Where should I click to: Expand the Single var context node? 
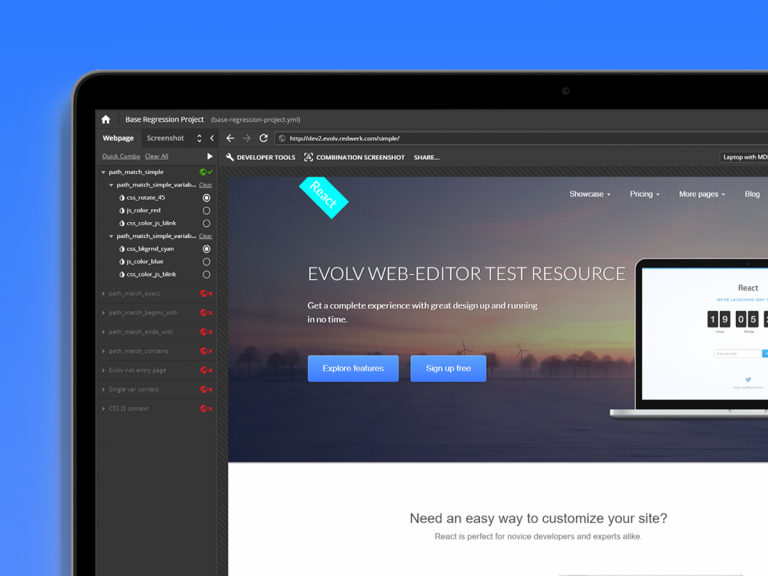click(x=103, y=389)
